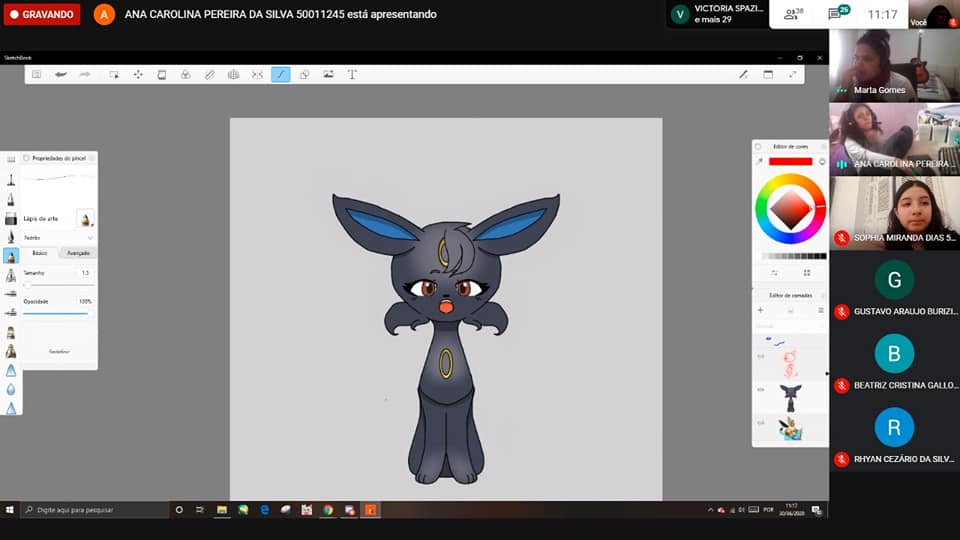
Task: Select the highlighted art pencil brush
Action: [11, 256]
